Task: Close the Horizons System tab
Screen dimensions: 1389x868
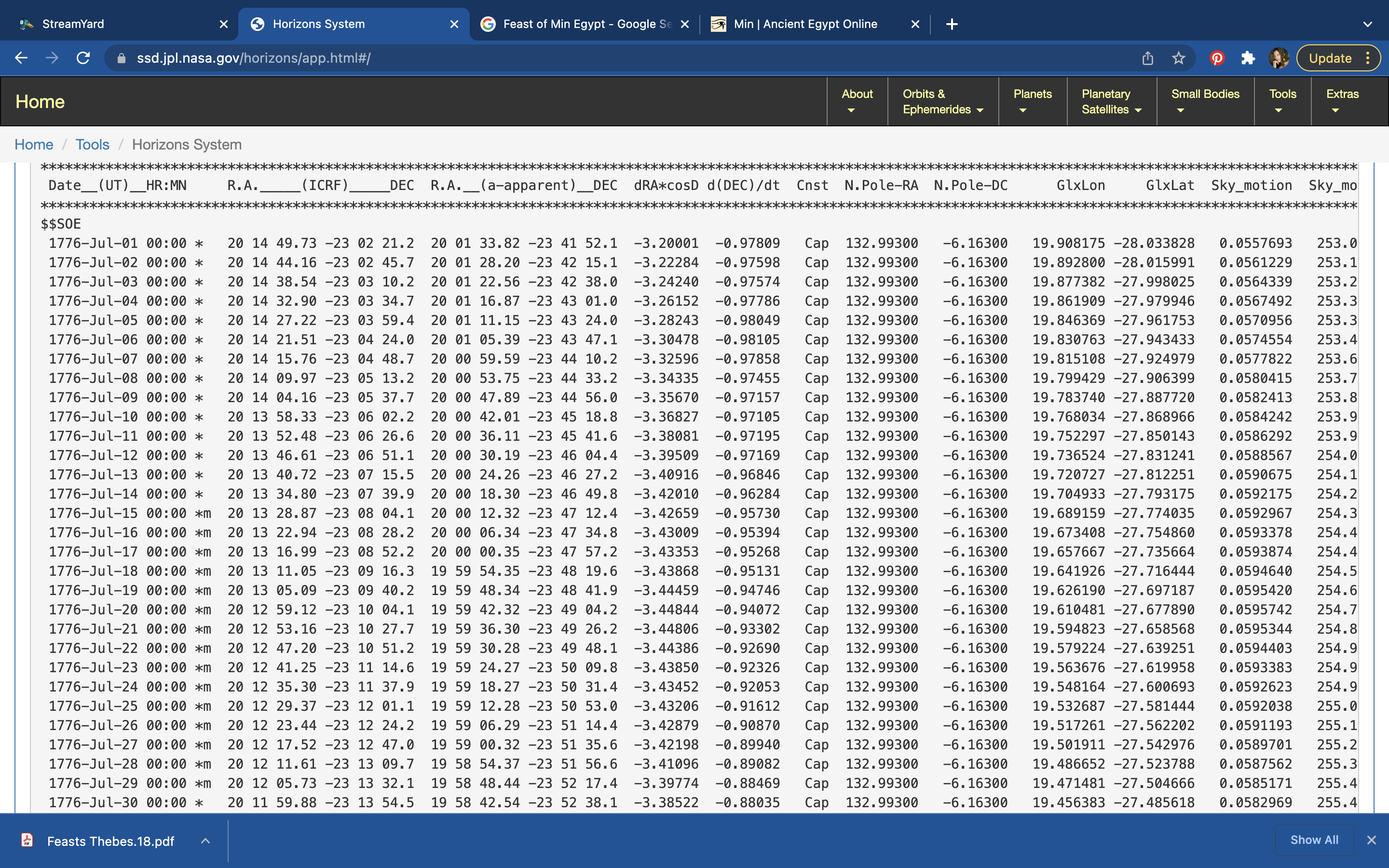Action: click(x=454, y=24)
